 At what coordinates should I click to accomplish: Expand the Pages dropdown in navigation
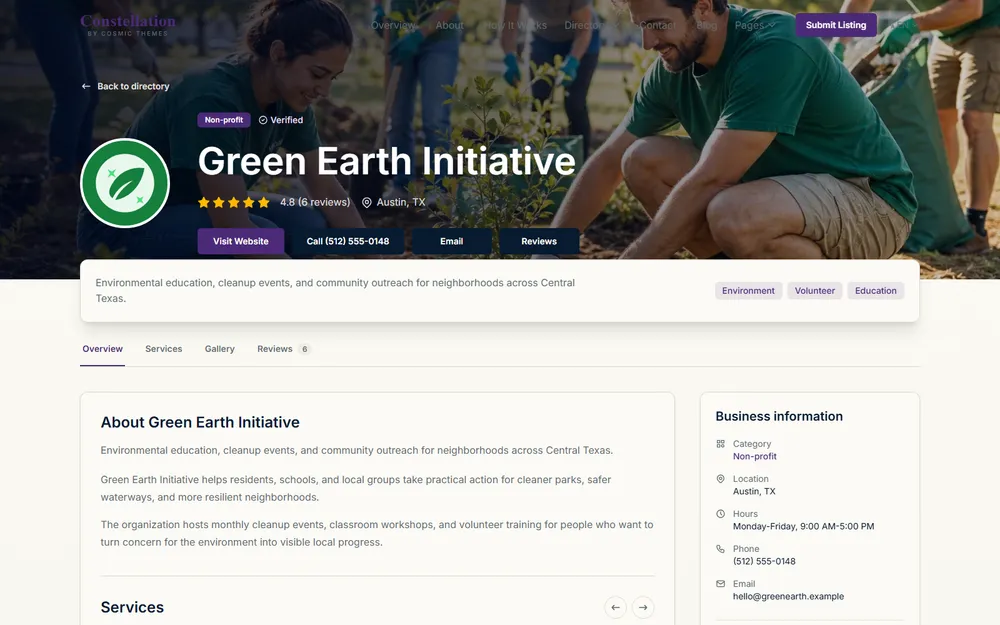[x=754, y=26]
